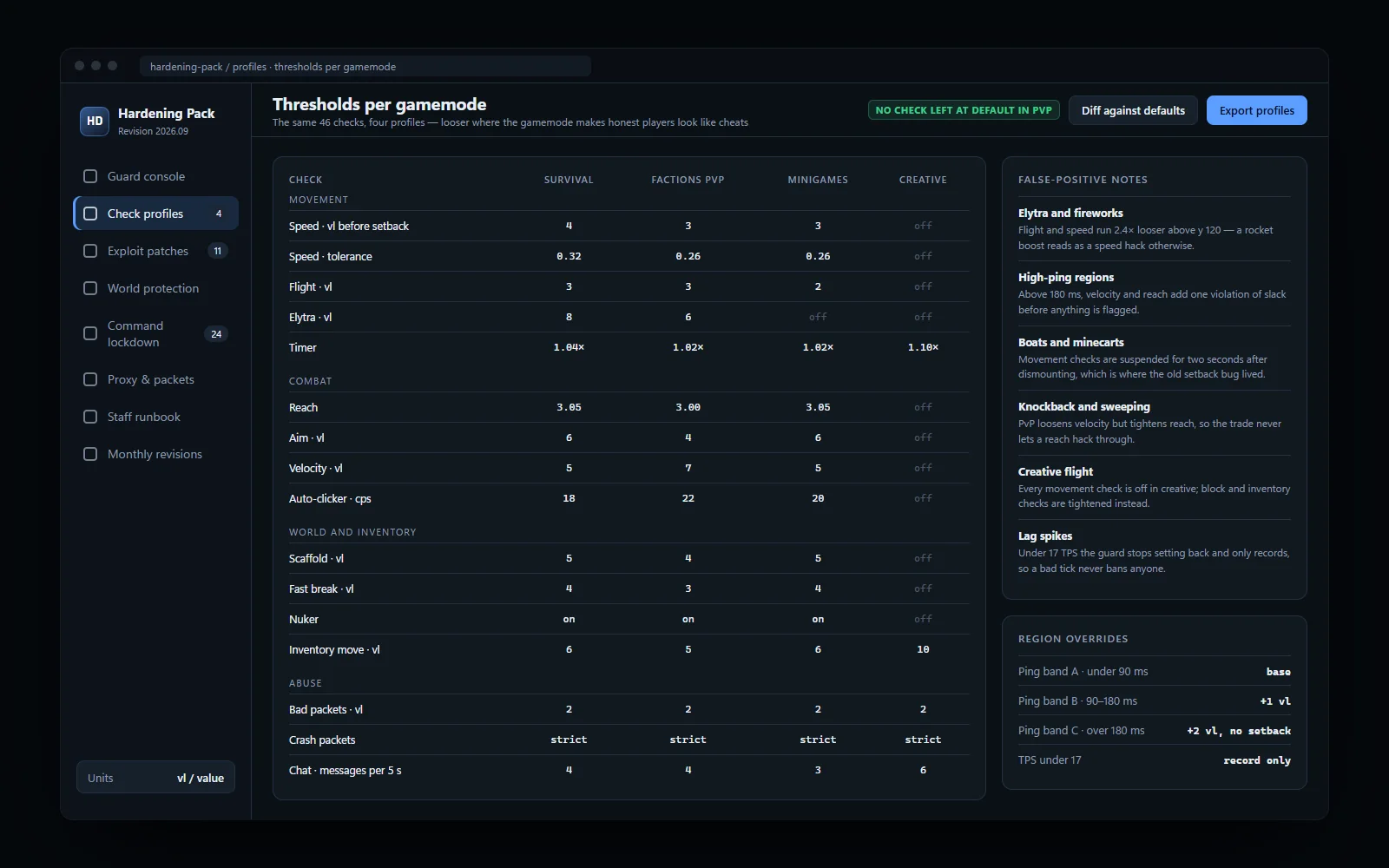View Monthly revisions
1389x868 pixels.
(x=156, y=454)
